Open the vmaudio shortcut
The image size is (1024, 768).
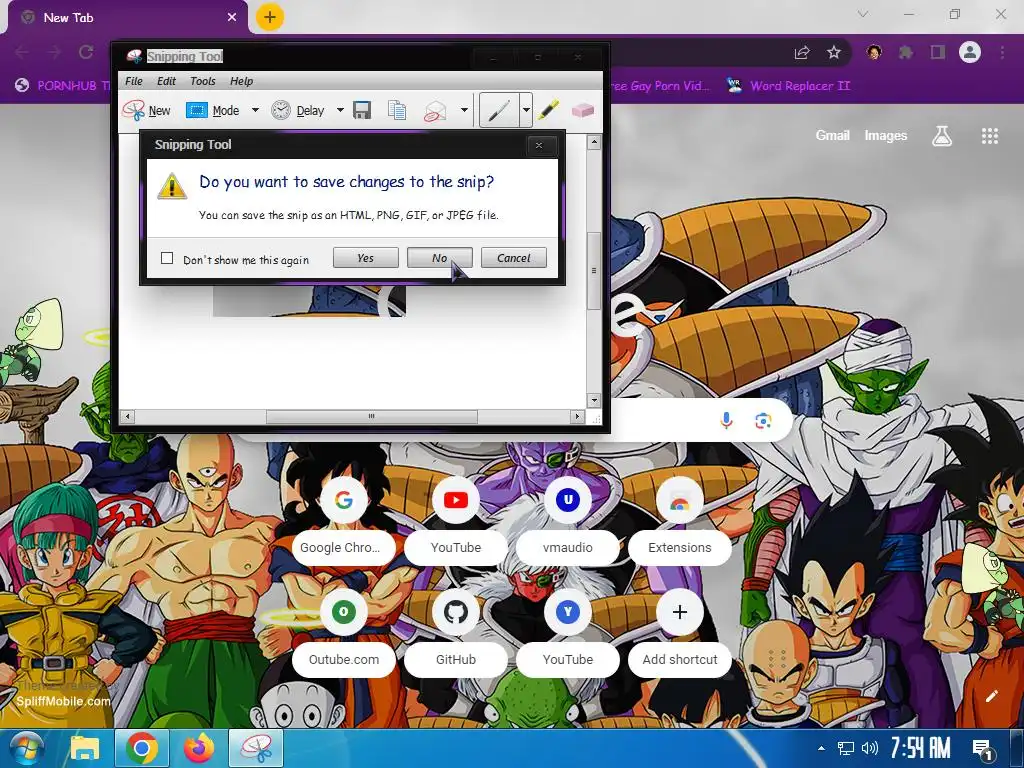568,520
